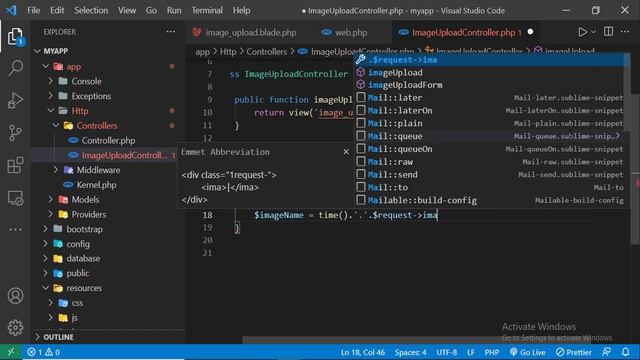This screenshot has height=360, width=640.
Task: Open editor More Actions ellipsis
Action: point(625,32)
